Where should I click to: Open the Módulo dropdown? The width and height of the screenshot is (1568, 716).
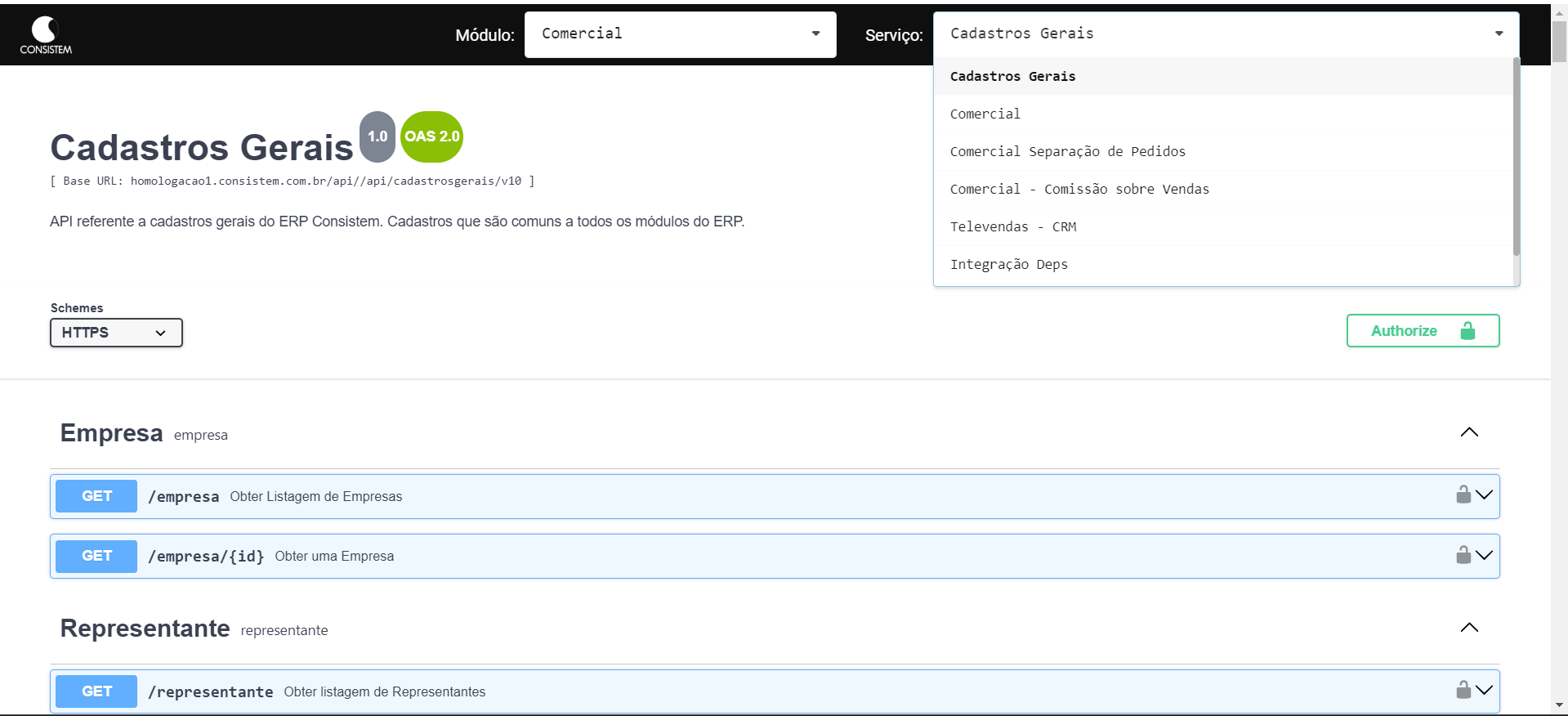click(680, 34)
